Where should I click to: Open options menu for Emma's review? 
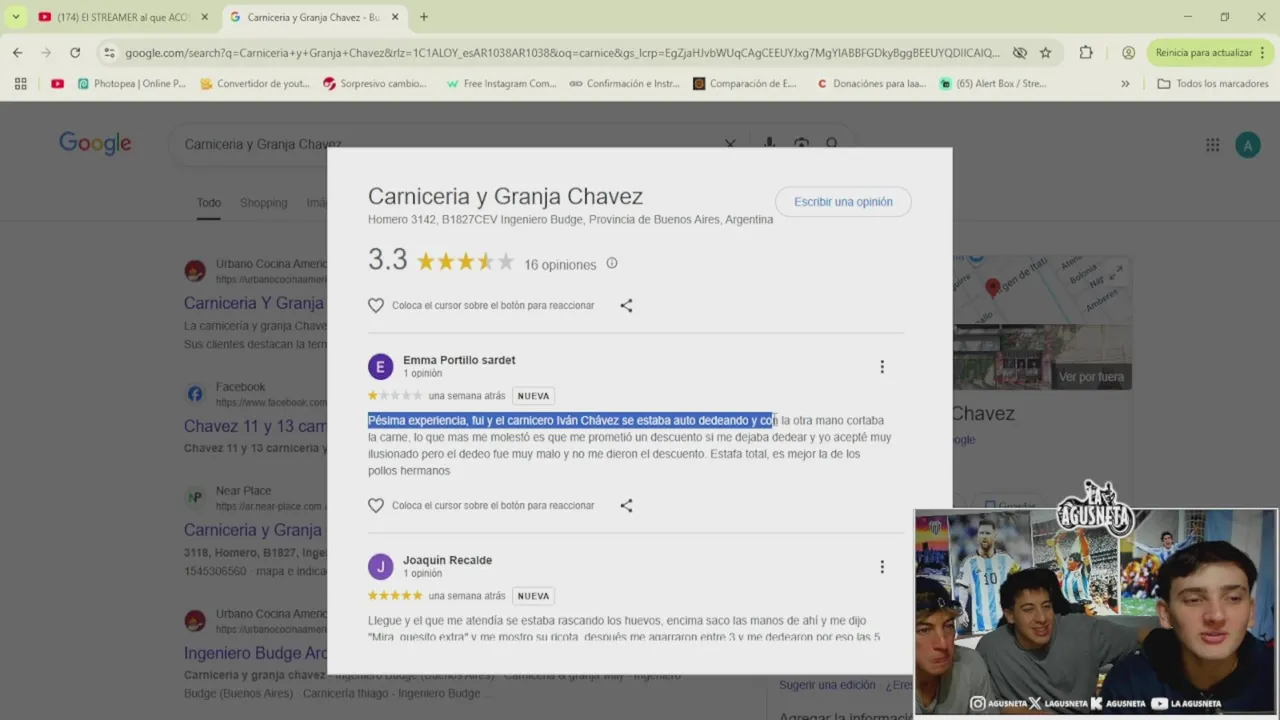(x=882, y=367)
